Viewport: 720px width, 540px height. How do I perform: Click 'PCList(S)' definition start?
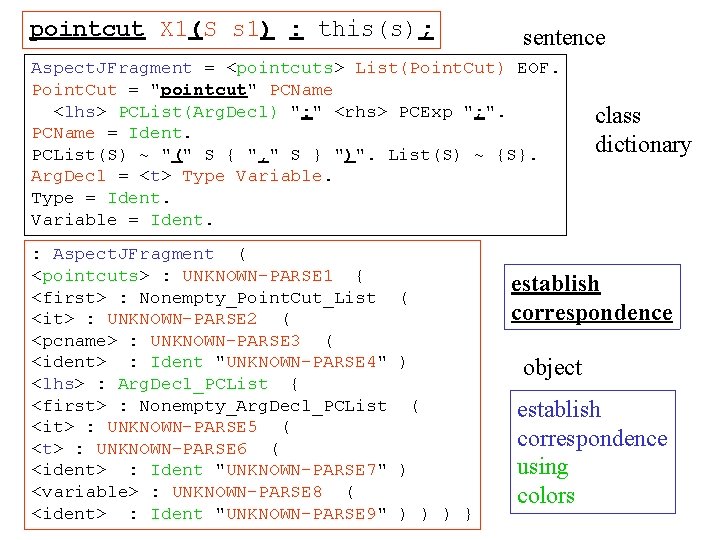79,155
